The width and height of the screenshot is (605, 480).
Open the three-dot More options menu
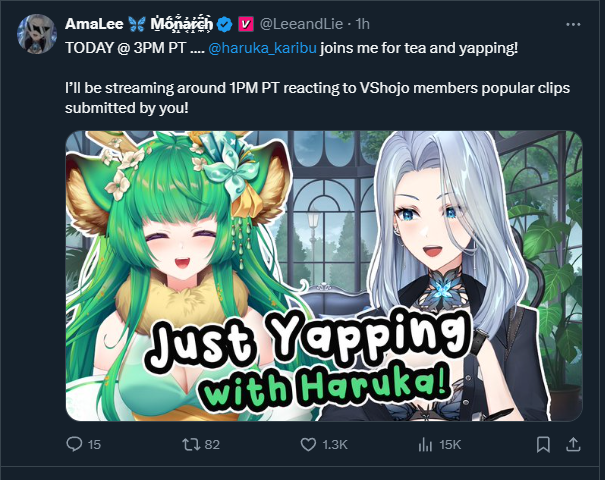573,24
